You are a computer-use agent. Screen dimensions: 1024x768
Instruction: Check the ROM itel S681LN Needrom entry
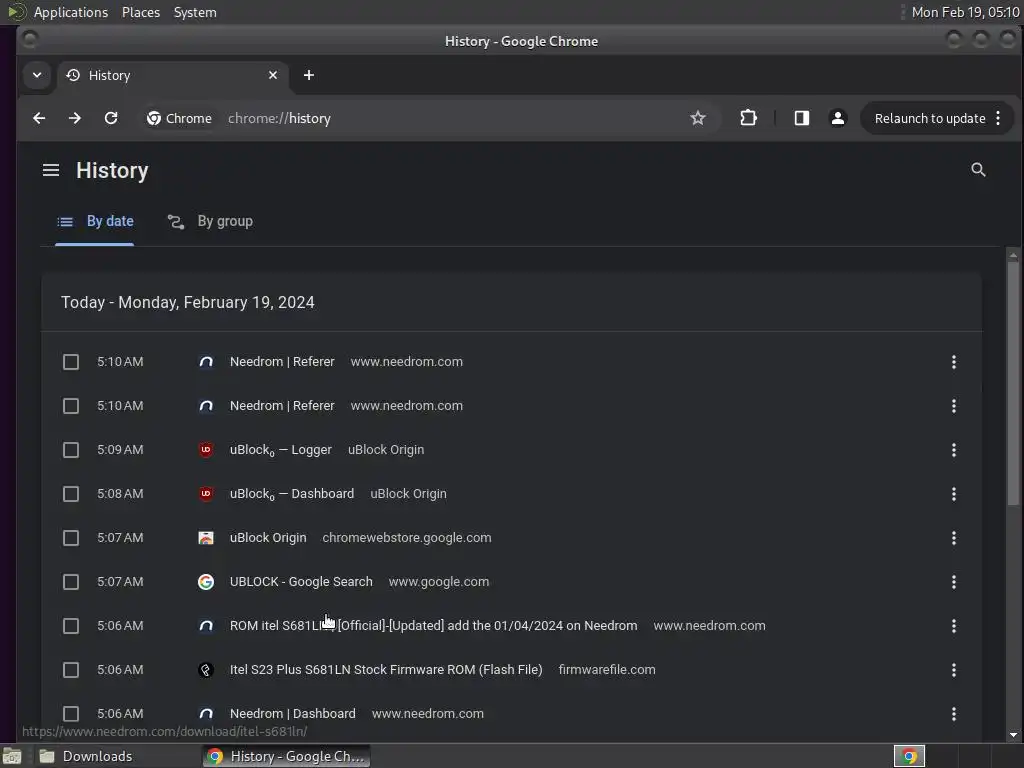71,626
